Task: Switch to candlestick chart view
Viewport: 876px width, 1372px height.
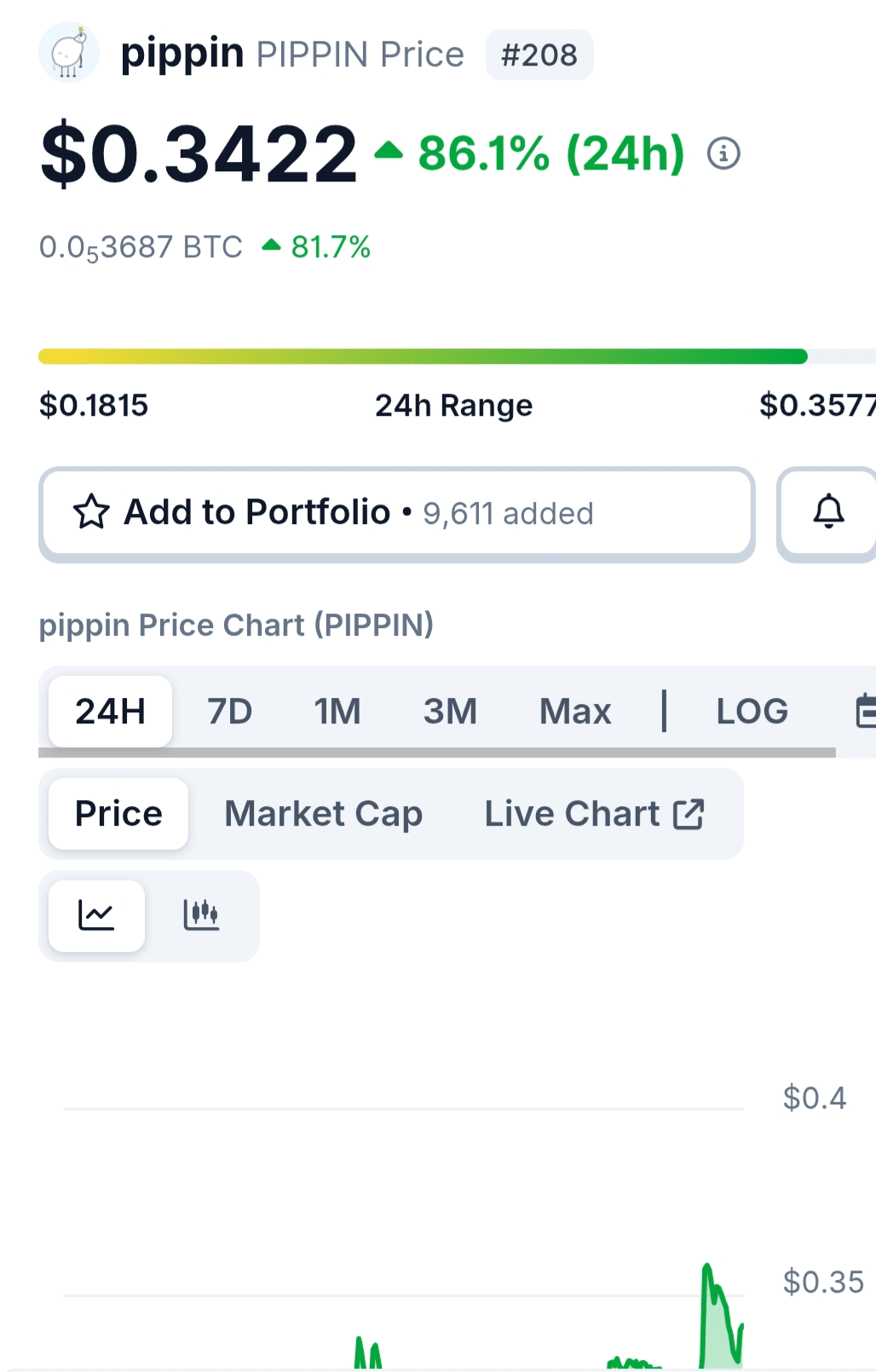Action: click(x=201, y=915)
